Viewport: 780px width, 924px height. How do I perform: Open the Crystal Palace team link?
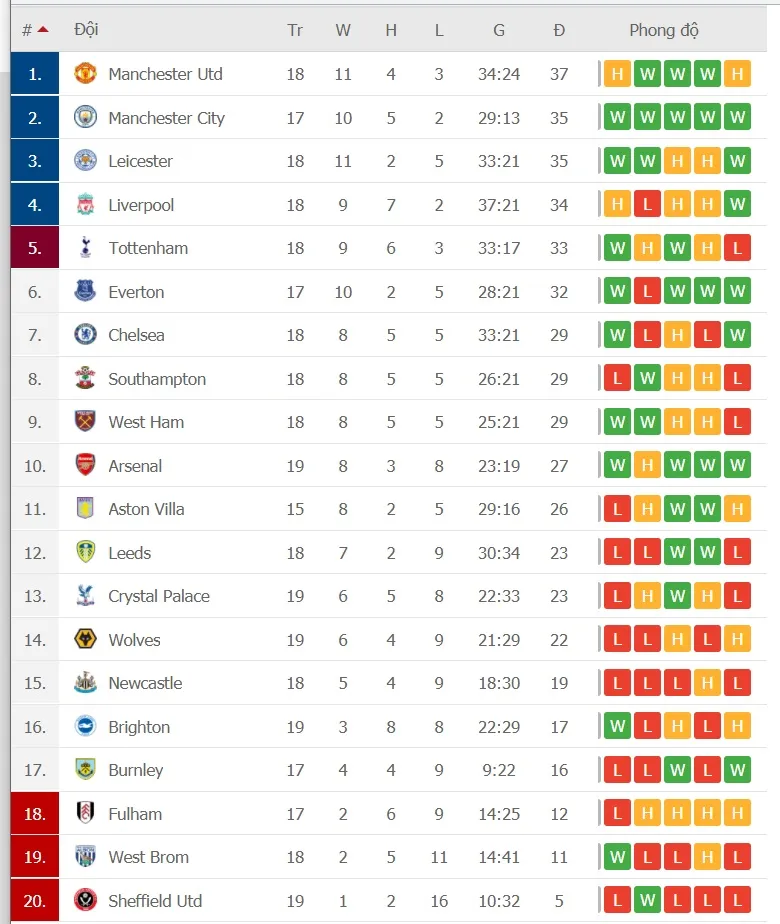159,596
